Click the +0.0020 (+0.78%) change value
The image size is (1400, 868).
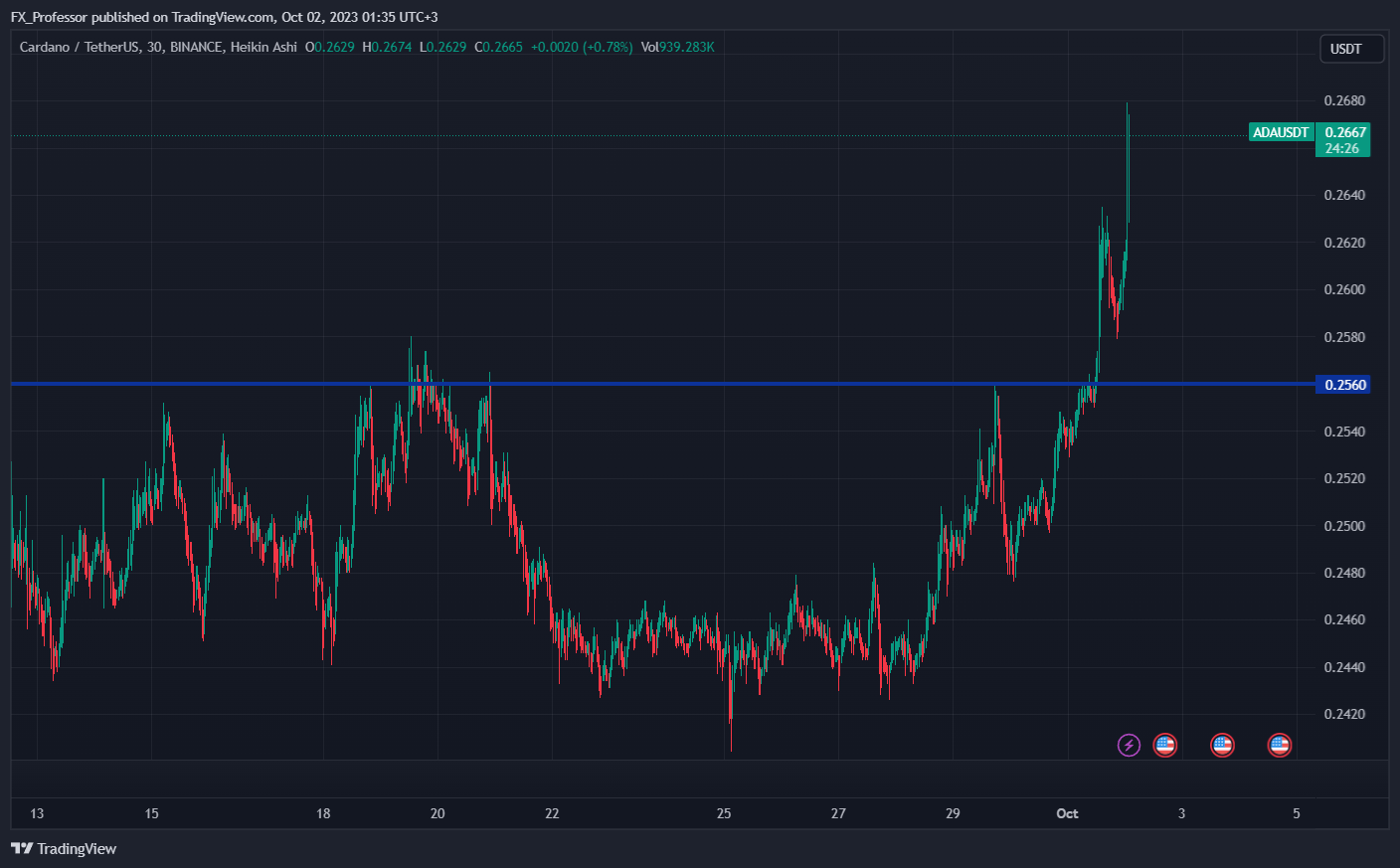pyautogui.click(x=582, y=47)
